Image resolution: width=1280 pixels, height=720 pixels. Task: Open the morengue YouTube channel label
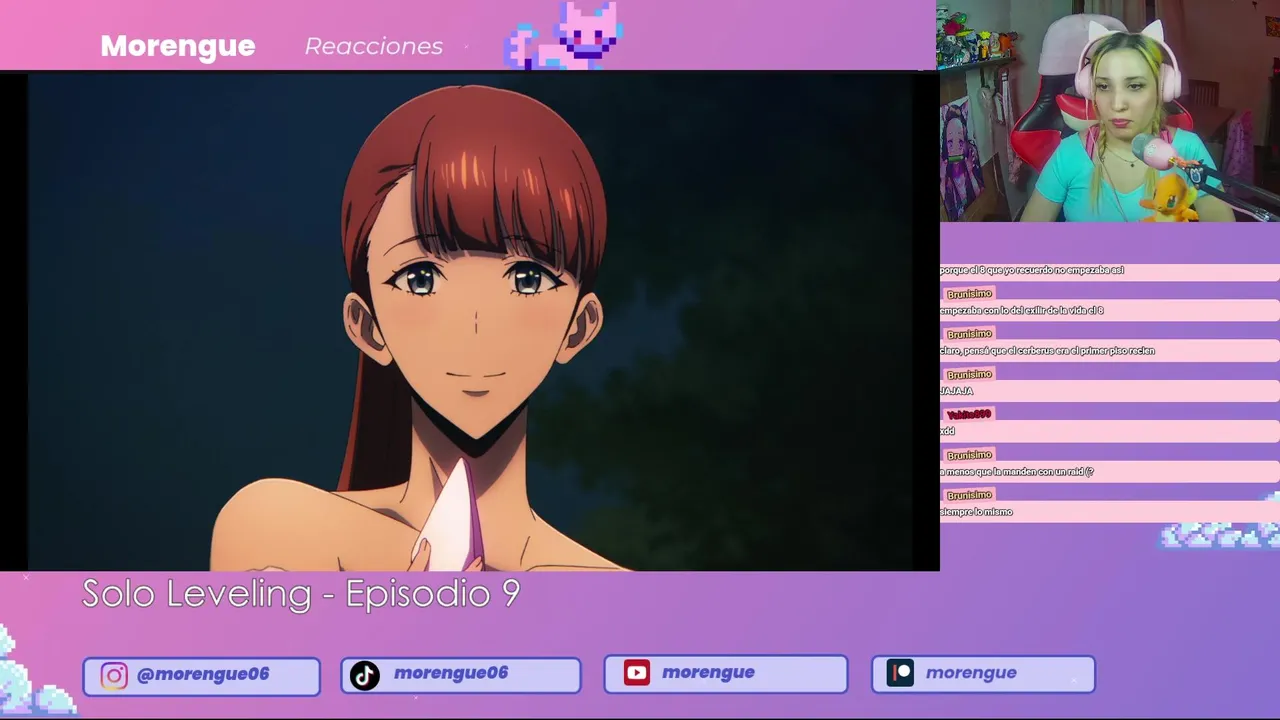708,673
